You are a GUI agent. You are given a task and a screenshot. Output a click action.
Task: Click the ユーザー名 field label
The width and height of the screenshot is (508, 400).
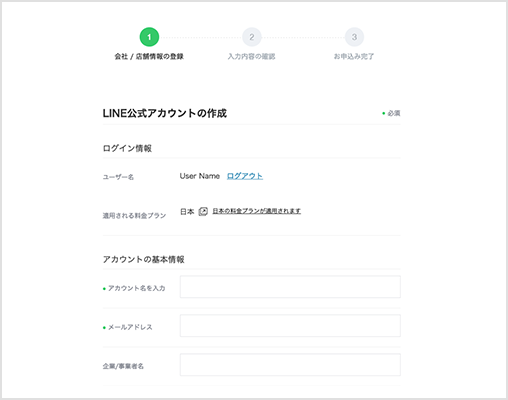pos(118,177)
